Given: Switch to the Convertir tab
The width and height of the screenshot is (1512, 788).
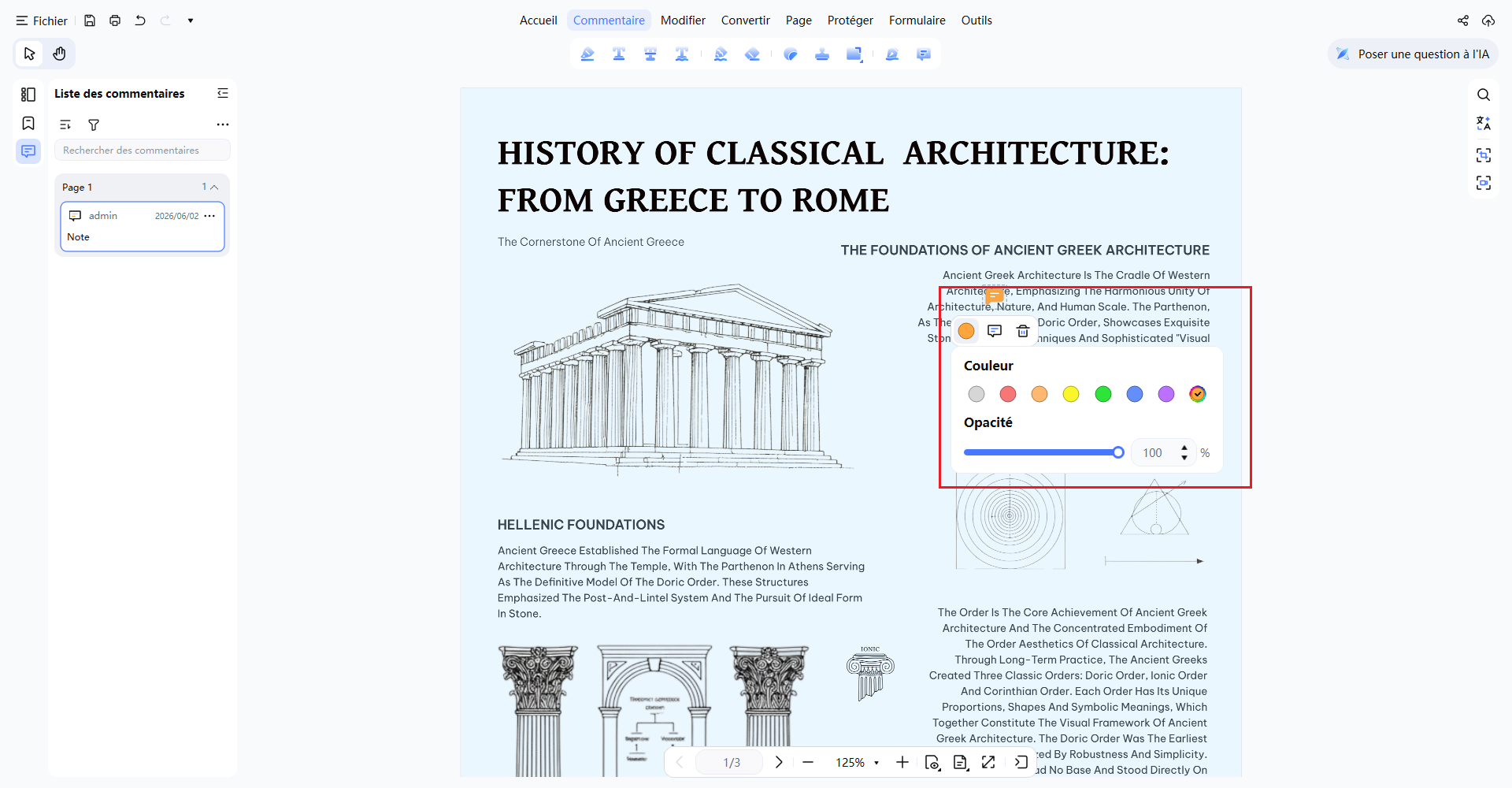Looking at the screenshot, I should point(746,20).
